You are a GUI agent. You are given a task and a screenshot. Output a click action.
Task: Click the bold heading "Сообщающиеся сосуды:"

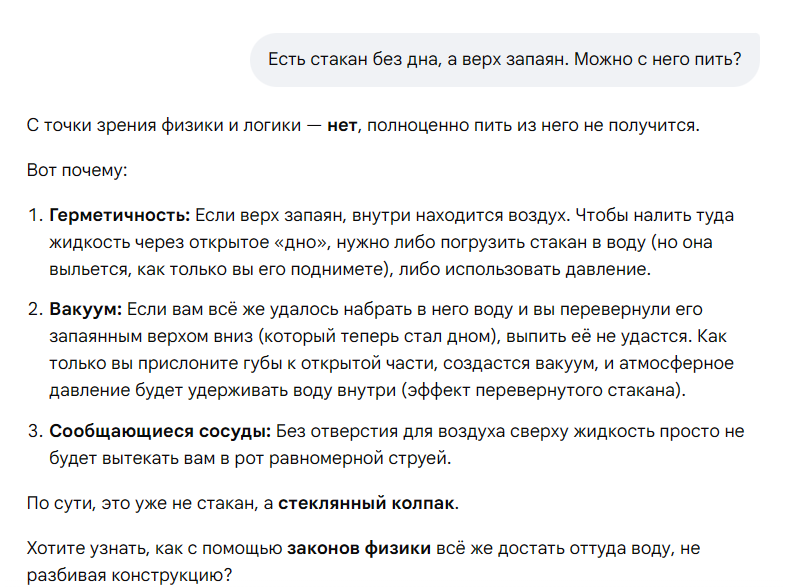(160, 432)
